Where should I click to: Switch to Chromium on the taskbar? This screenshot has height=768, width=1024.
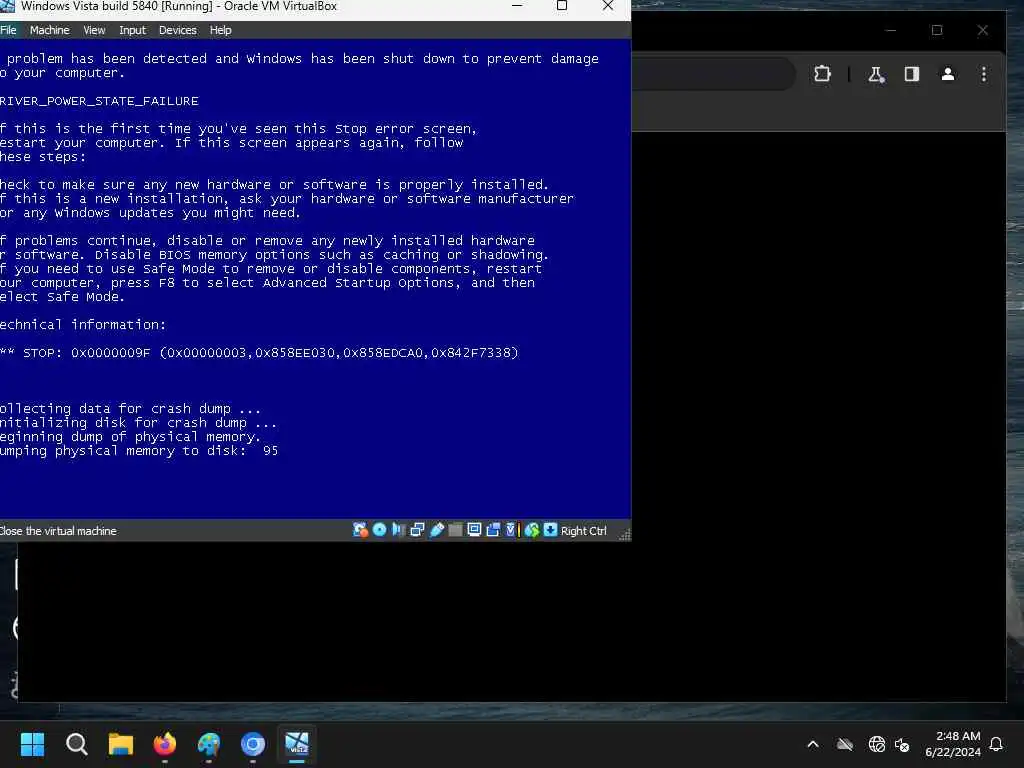tap(253, 744)
